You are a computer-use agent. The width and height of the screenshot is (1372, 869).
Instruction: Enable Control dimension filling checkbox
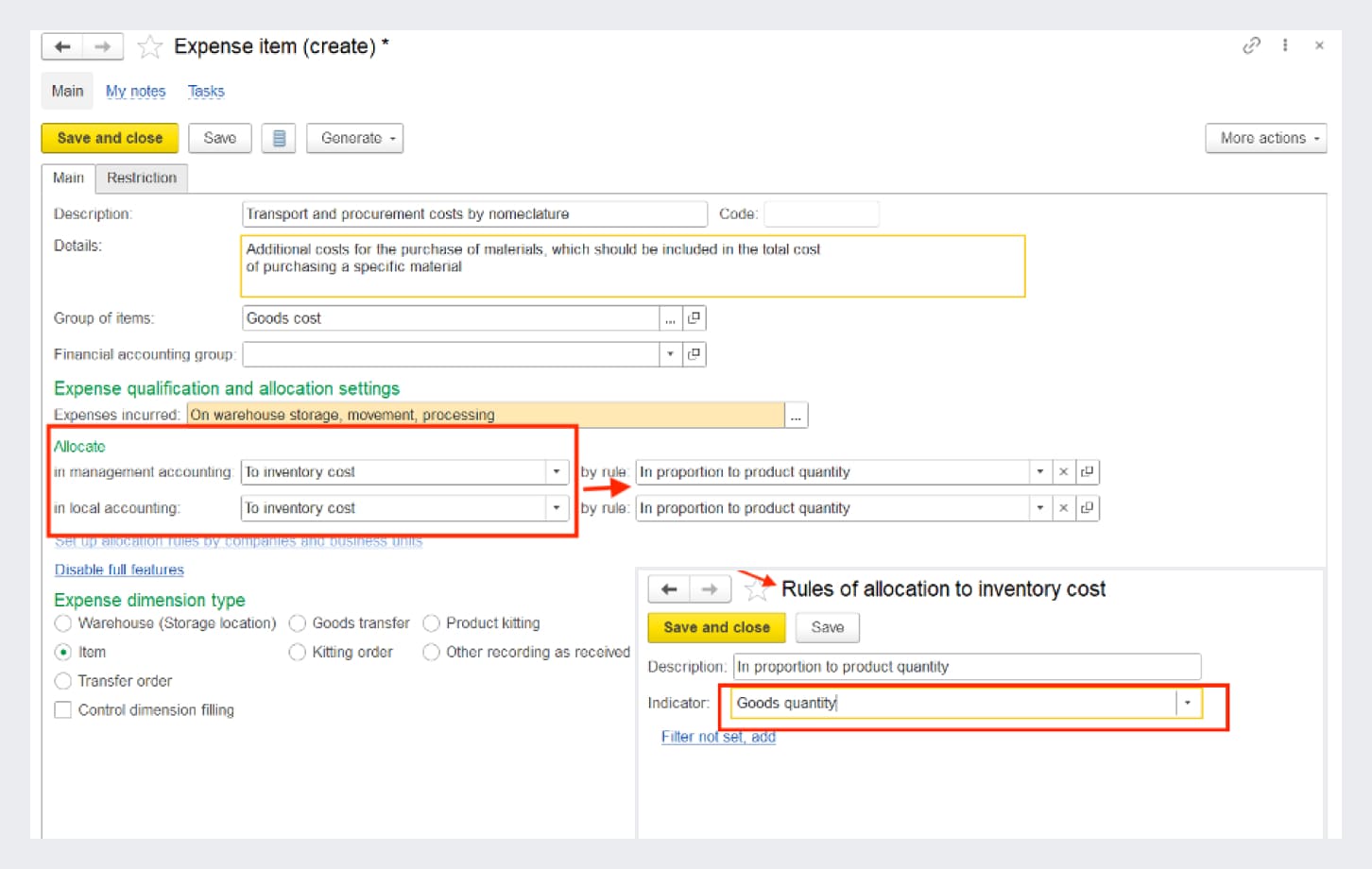(63, 710)
